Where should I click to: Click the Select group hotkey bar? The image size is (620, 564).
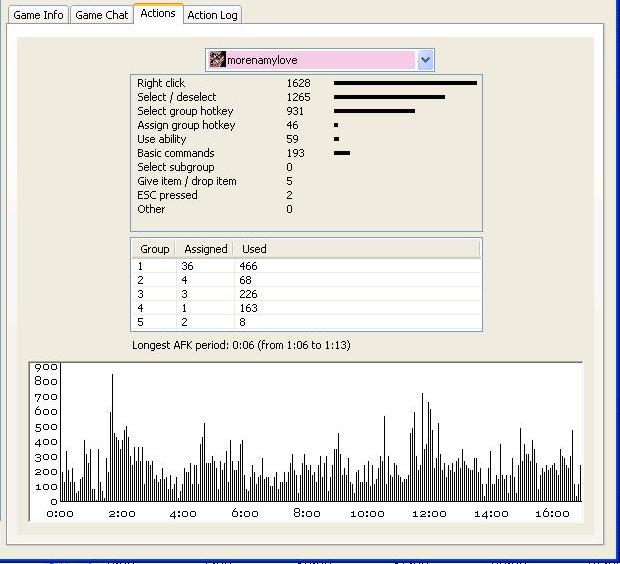tap(374, 111)
